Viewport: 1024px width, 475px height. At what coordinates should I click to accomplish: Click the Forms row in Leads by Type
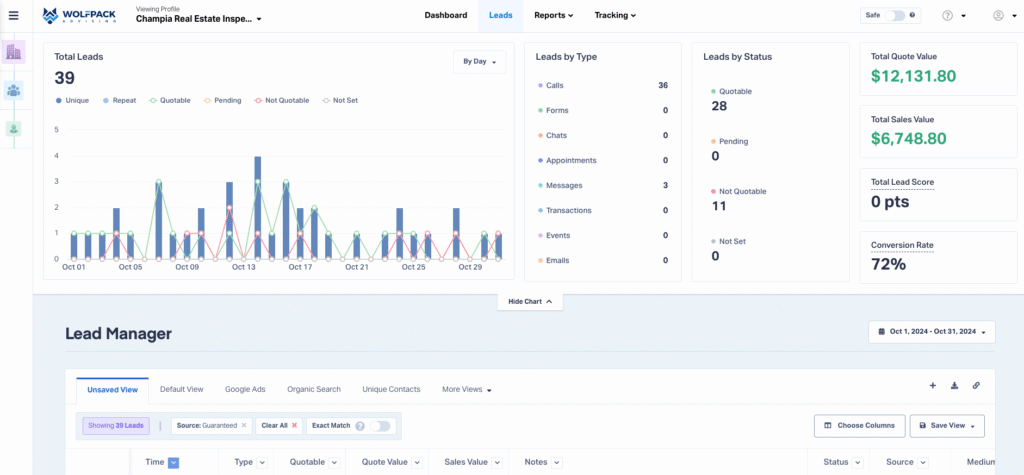point(602,110)
